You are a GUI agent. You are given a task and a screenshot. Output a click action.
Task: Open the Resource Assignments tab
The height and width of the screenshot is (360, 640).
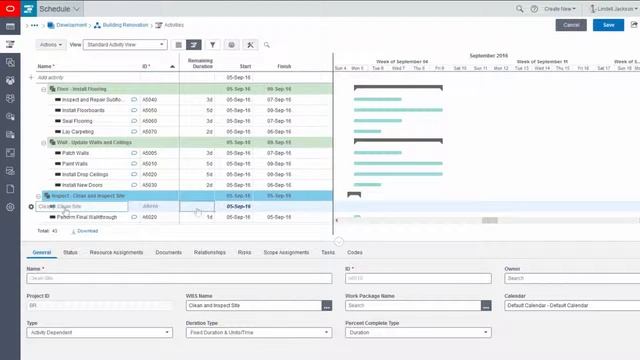[116, 252]
